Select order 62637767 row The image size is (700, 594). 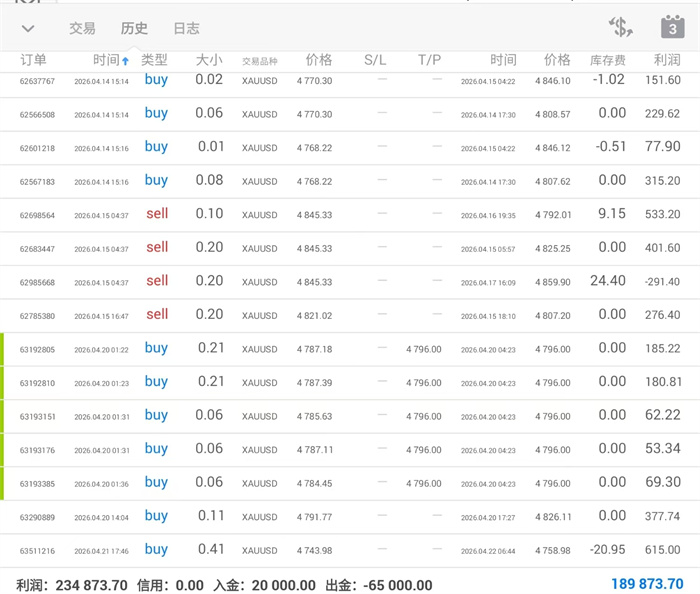click(x=350, y=85)
